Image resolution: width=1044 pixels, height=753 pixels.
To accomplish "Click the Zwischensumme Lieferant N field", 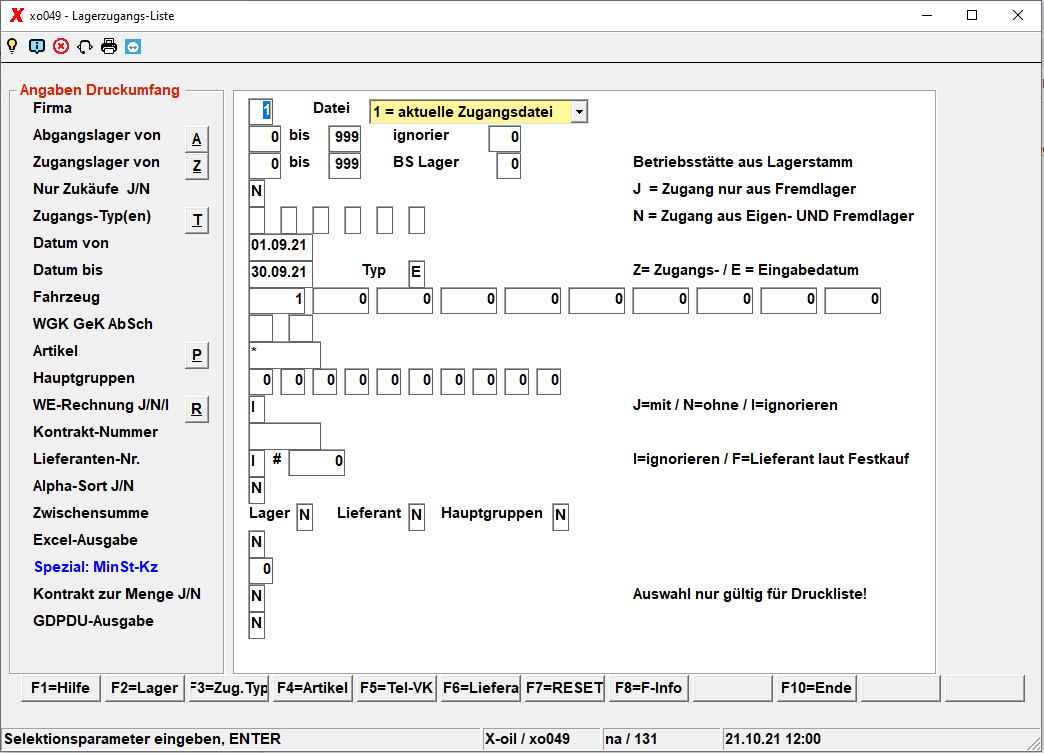I will pyautogui.click(x=416, y=516).
